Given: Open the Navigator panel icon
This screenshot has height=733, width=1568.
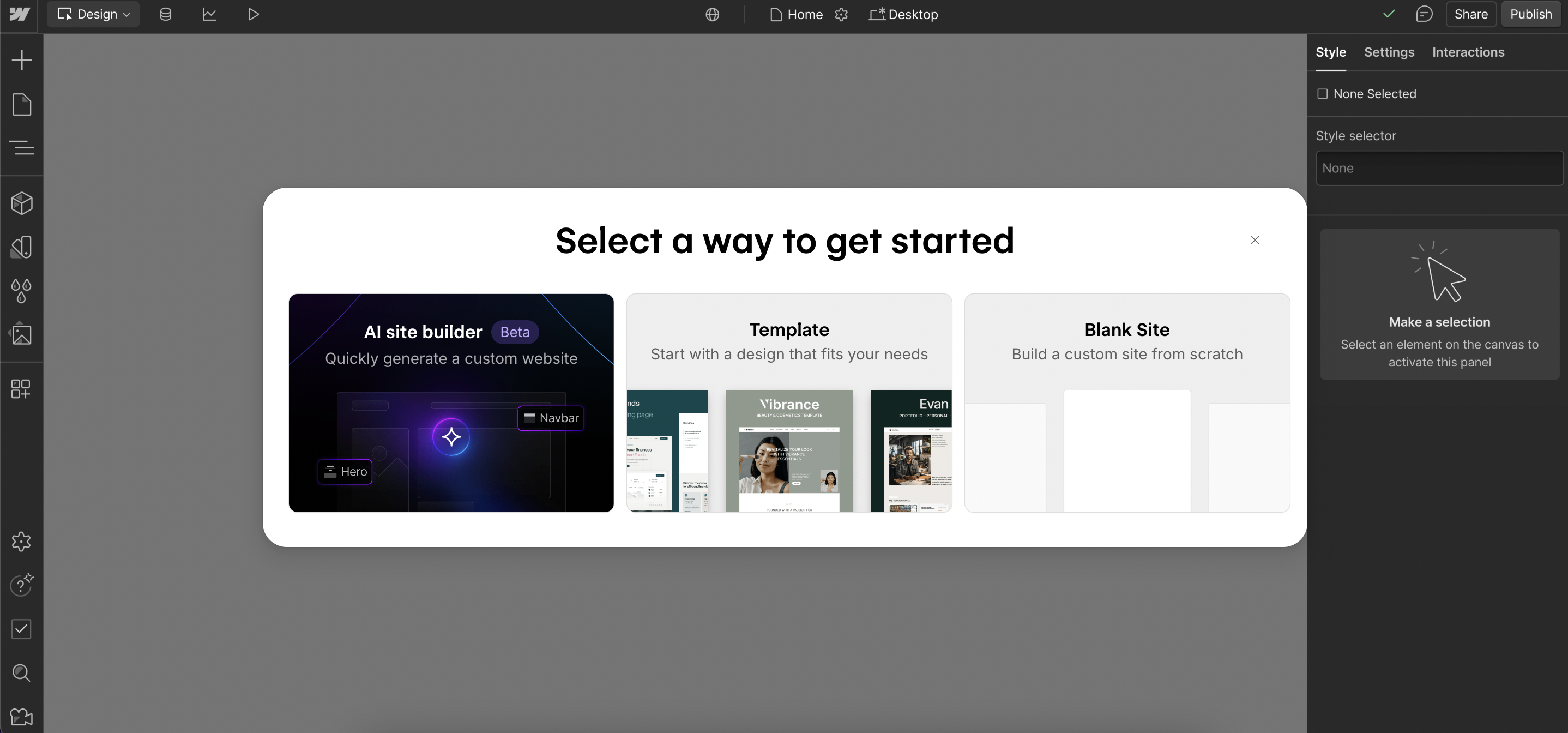Looking at the screenshot, I should (x=21, y=147).
